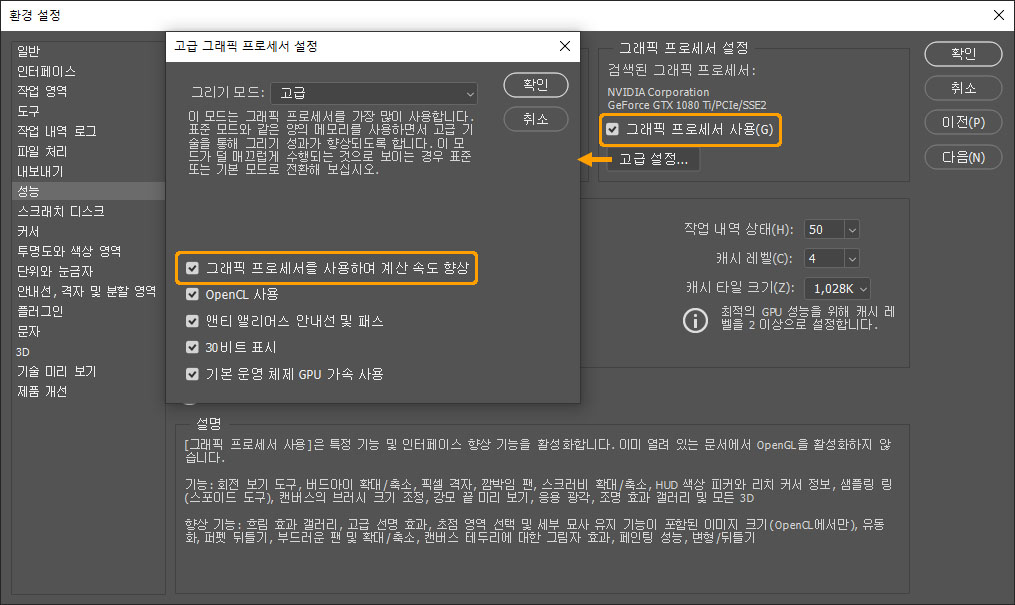Screen dimensions: 1015x605
Task: Open the 문자 preferences section
Action: point(26,331)
